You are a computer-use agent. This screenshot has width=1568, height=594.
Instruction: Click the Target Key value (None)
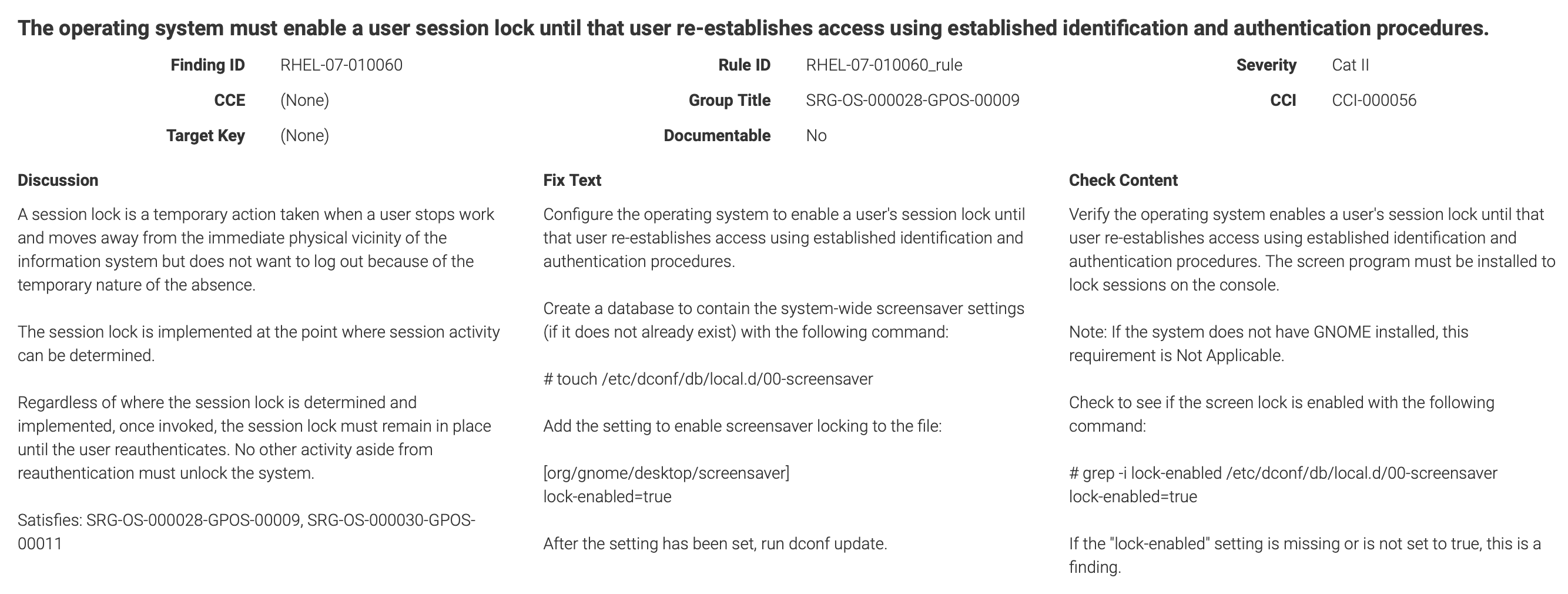pos(304,136)
